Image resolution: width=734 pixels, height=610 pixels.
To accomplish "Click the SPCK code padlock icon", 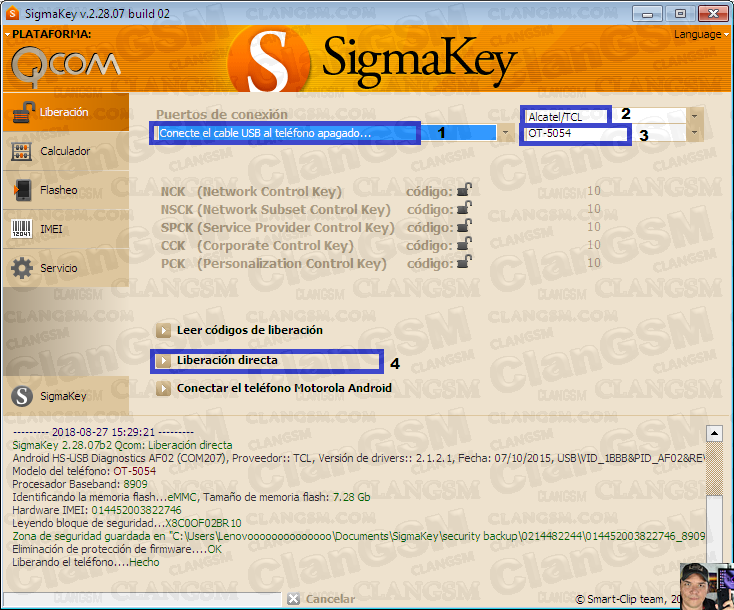I will point(464,226).
